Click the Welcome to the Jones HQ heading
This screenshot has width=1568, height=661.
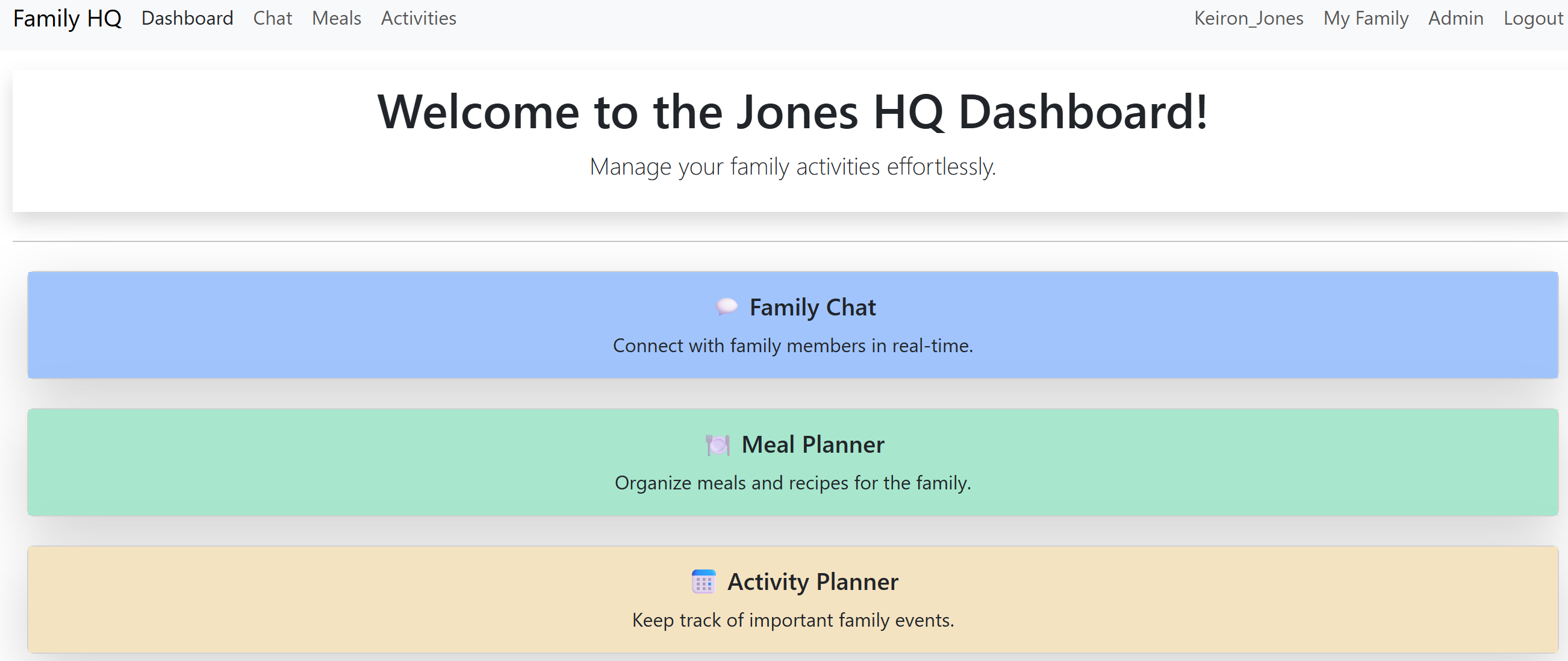point(792,113)
